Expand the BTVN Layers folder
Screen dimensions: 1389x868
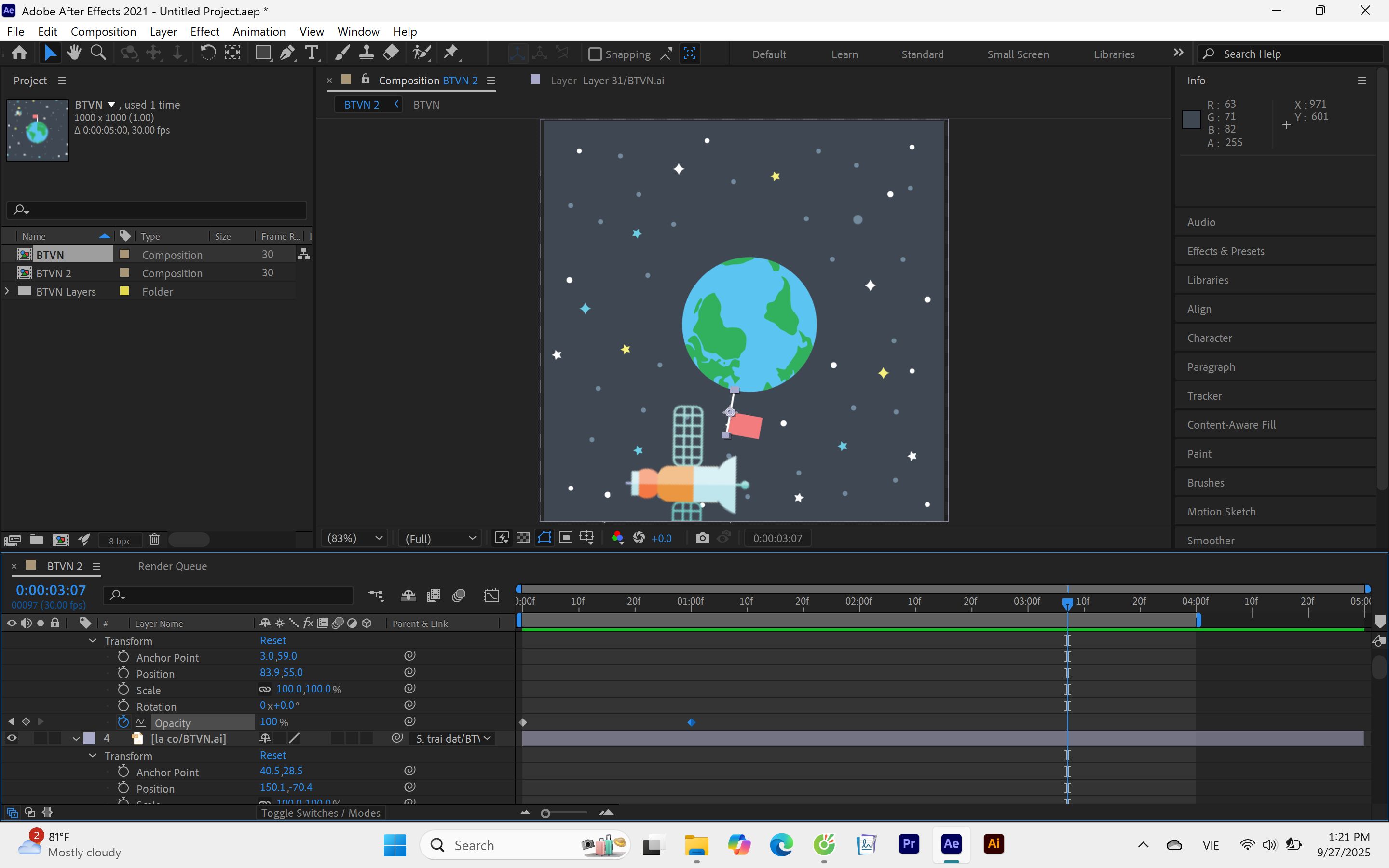tap(7, 291)
